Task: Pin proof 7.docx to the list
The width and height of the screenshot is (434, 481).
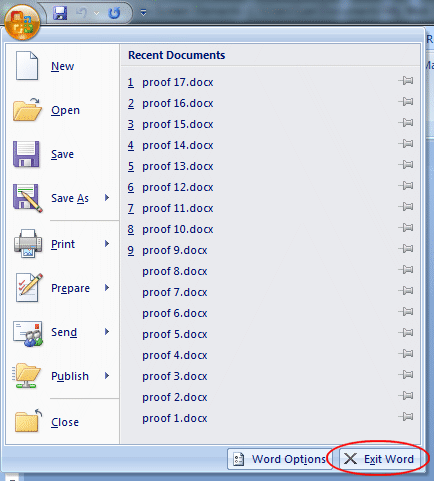Action: pos(406,291)
